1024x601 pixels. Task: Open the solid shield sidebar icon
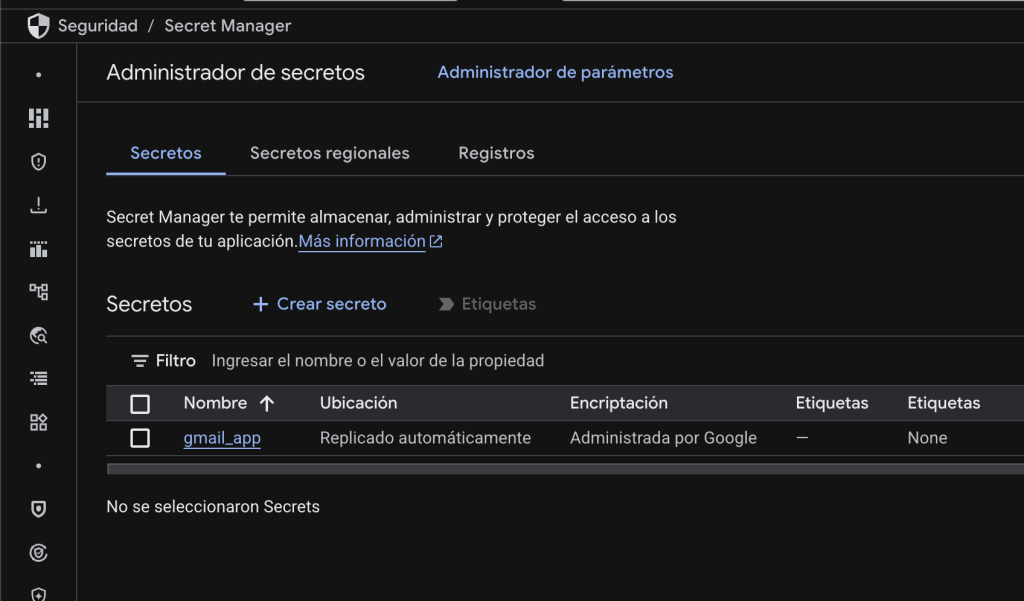(x=39, y=509)
